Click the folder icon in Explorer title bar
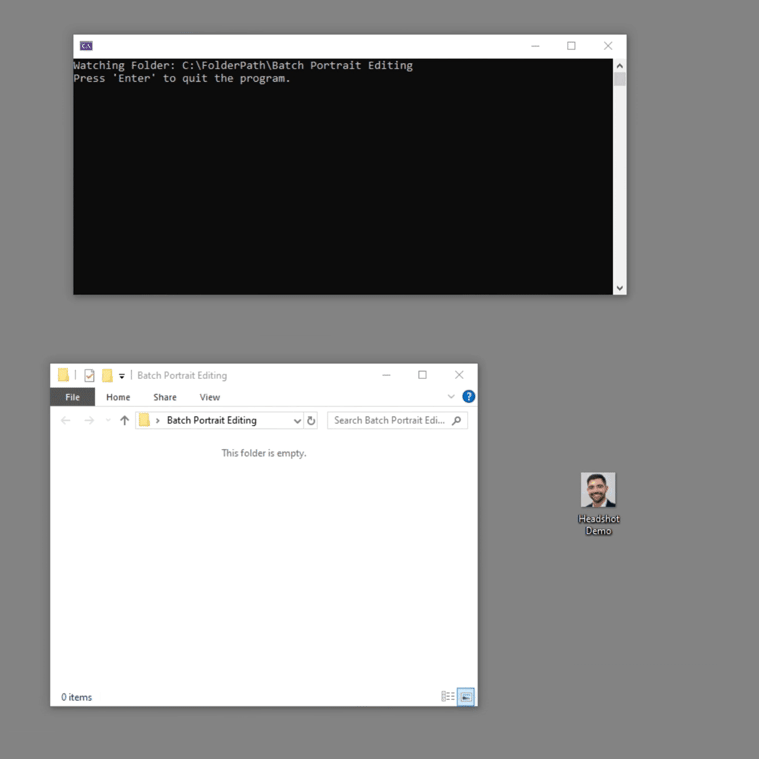The image size is (759, 759). (63, 375)
